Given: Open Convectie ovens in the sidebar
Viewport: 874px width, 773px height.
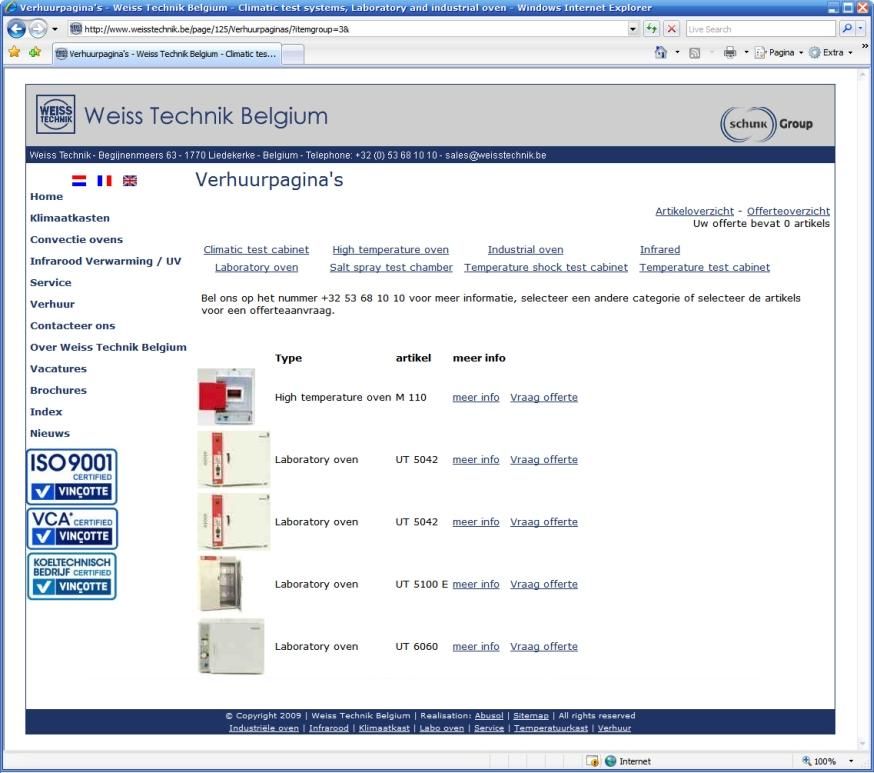Looking at the screenshot, I should click(76, 240).
